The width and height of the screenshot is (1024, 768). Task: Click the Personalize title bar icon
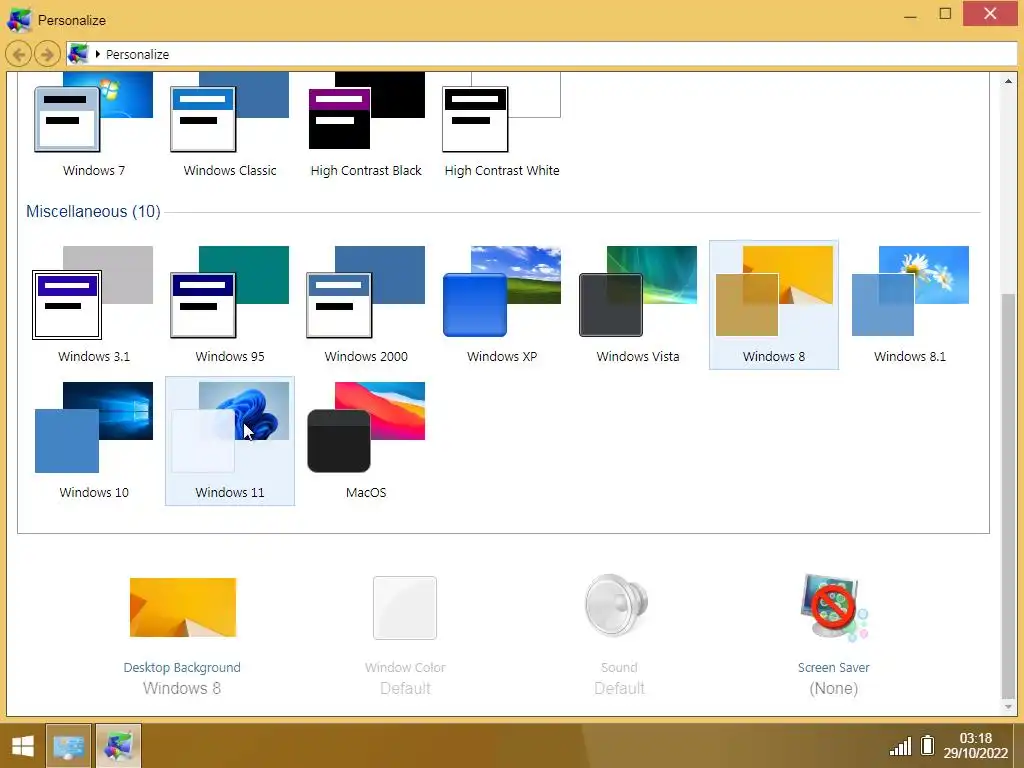[x=19, y=20]
